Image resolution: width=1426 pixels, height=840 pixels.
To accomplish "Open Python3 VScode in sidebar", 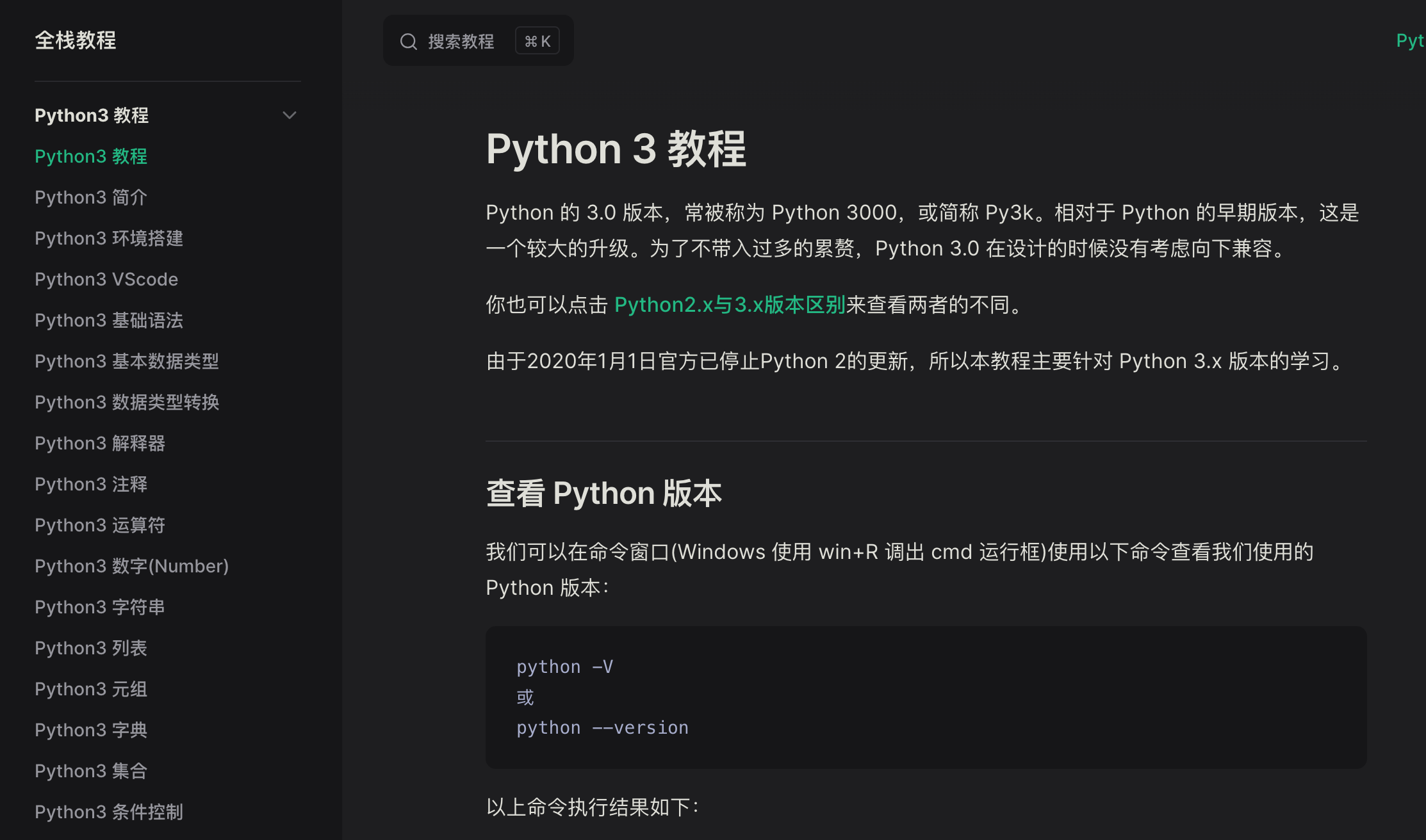I will 106,279.
